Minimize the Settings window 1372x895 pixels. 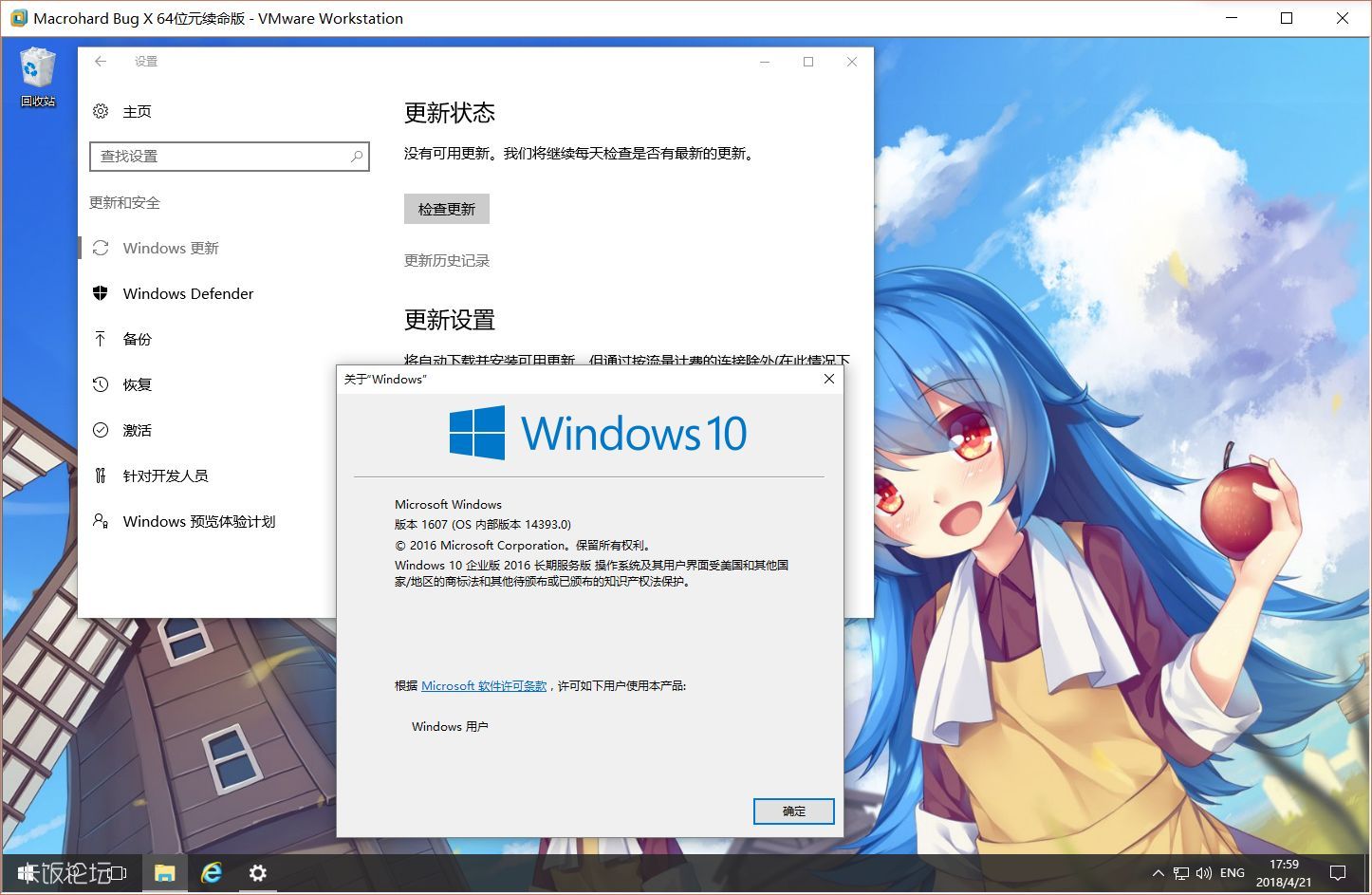click(765, 62)
